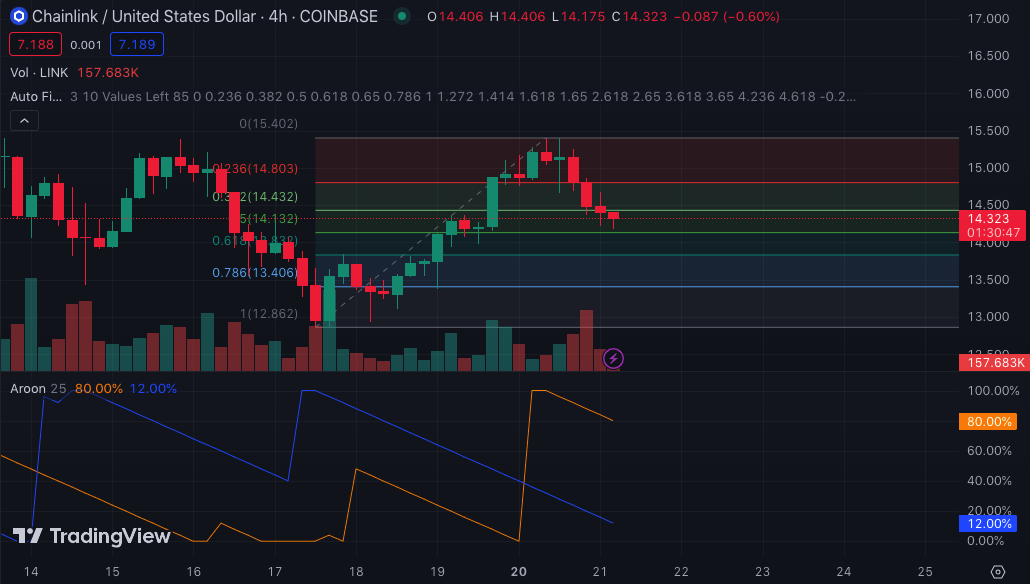Screen dimensions: 1030x584
Task: Click the date label 14 on time axis
Action: 31,572
